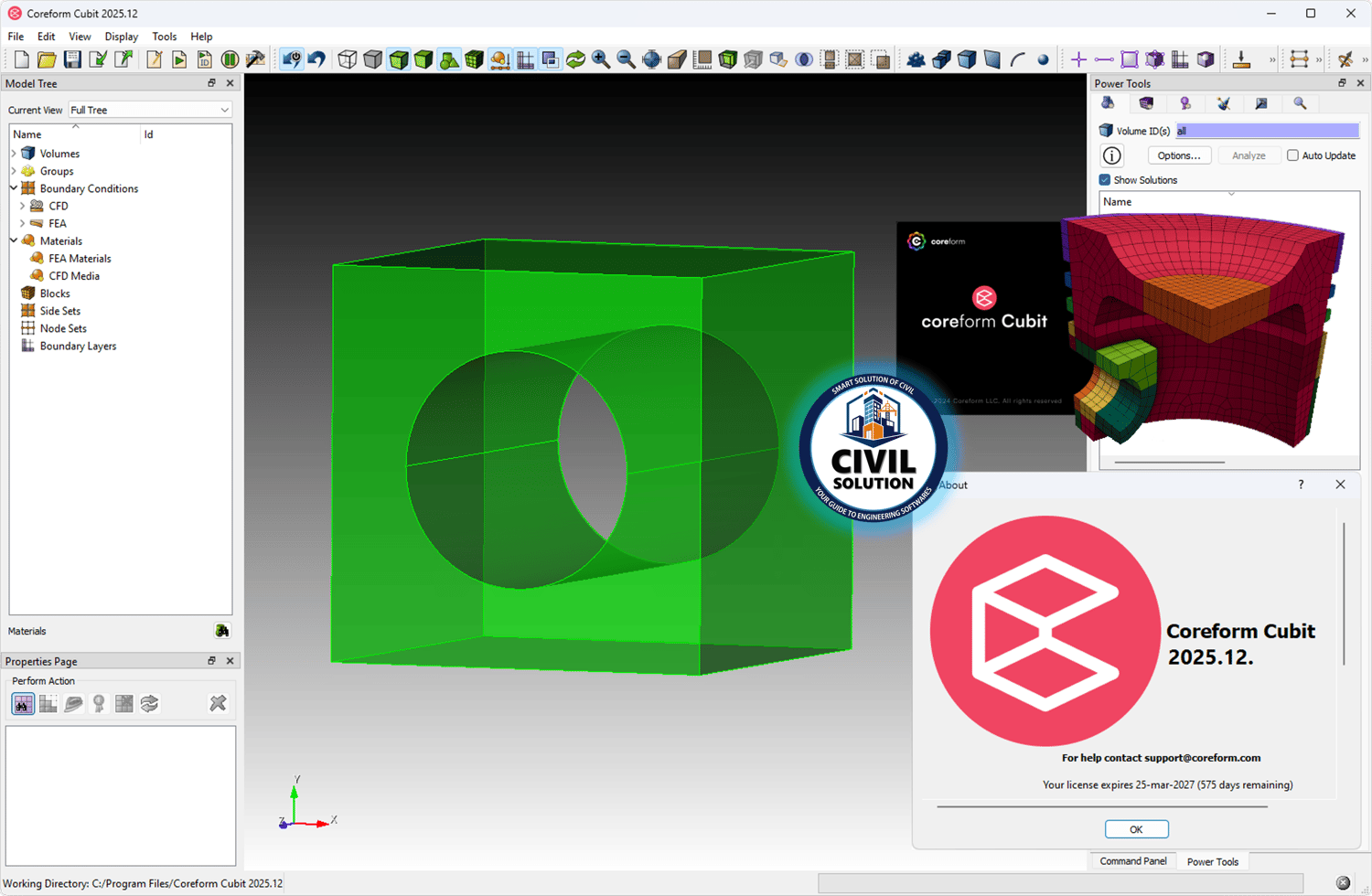Click the binoculars icon beside Materials label

tap(221, 631)
